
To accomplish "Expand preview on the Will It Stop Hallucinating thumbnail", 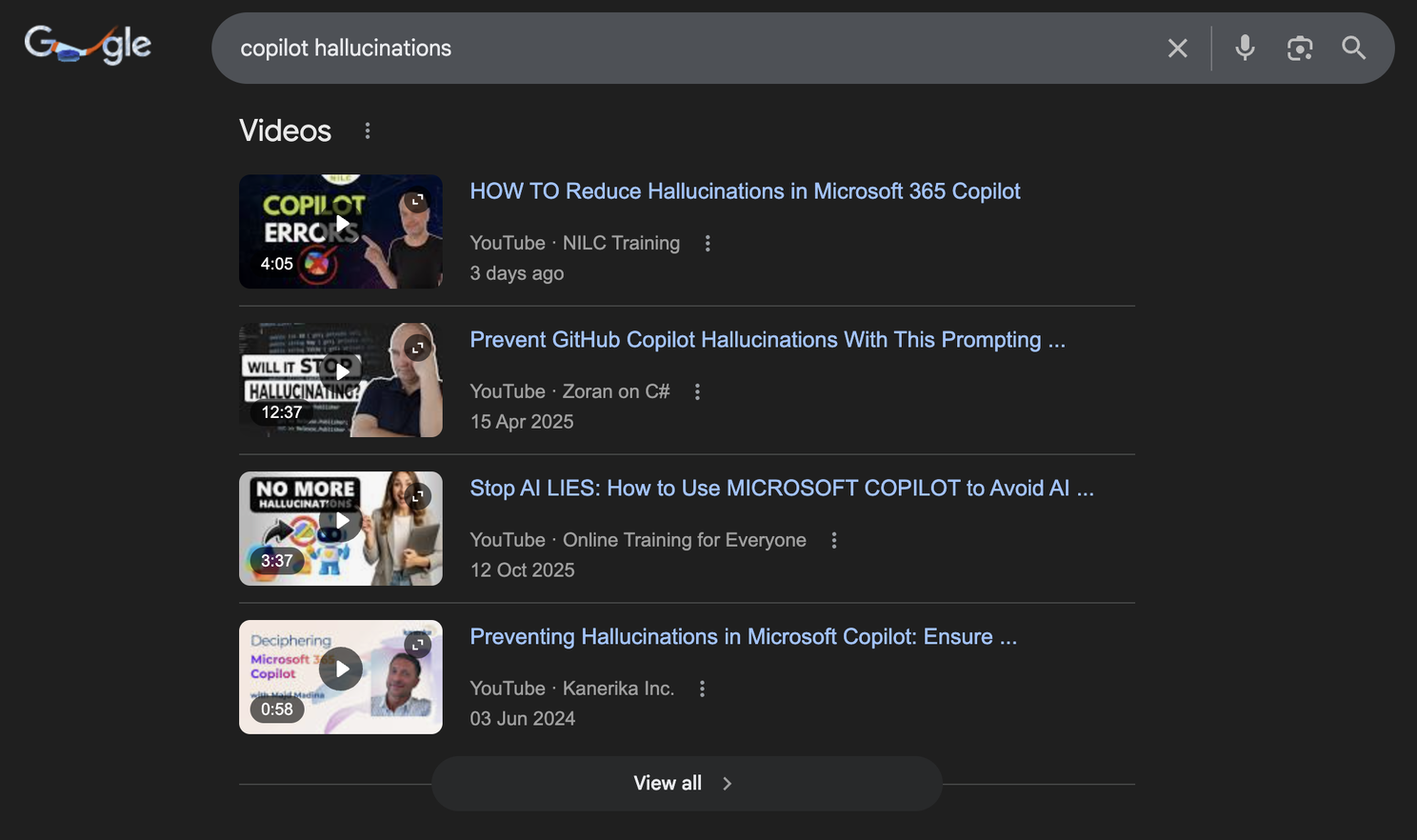I will click(417, 348).
